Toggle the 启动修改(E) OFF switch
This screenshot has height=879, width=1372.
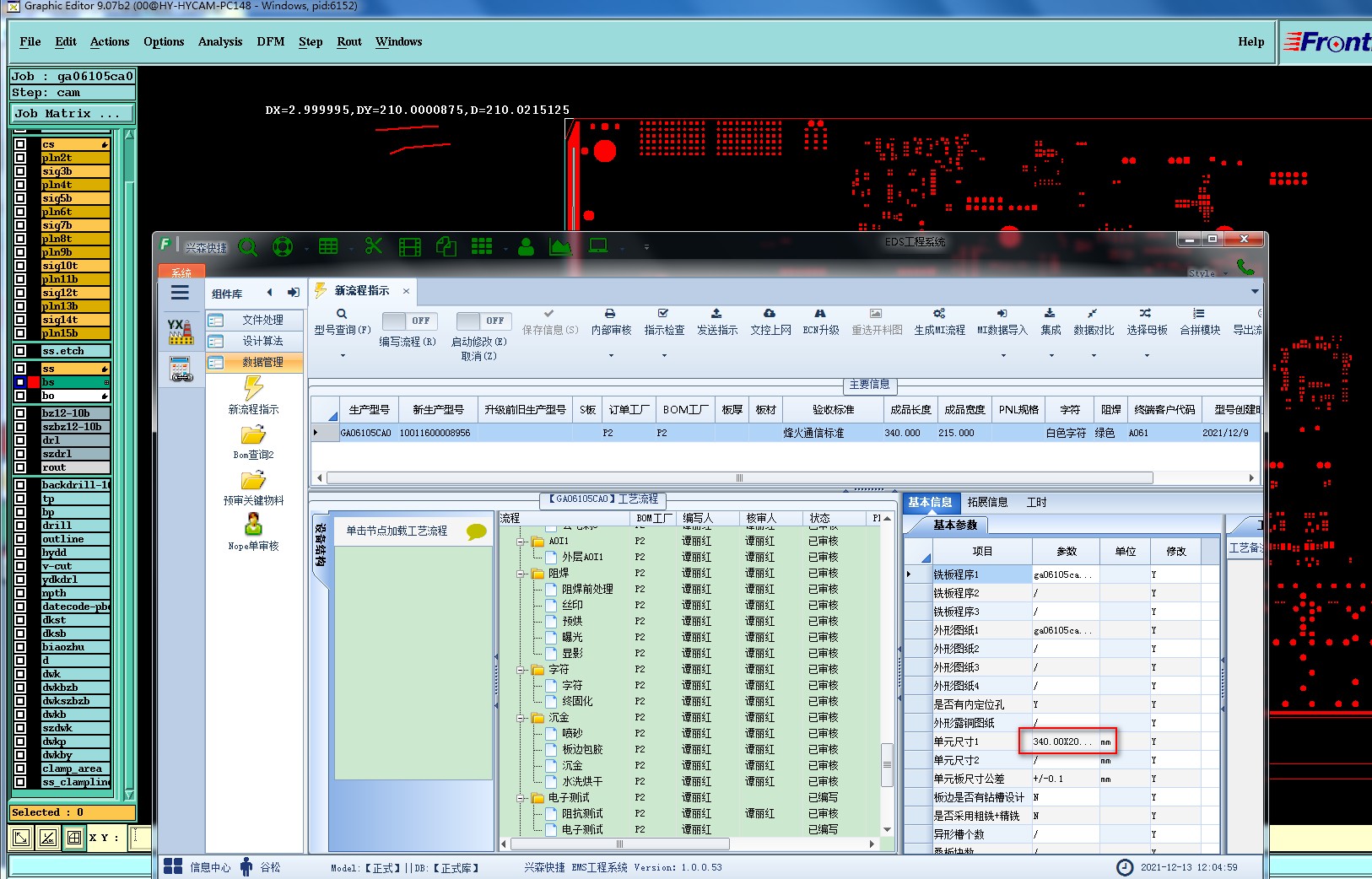click(x=483, y=321)
